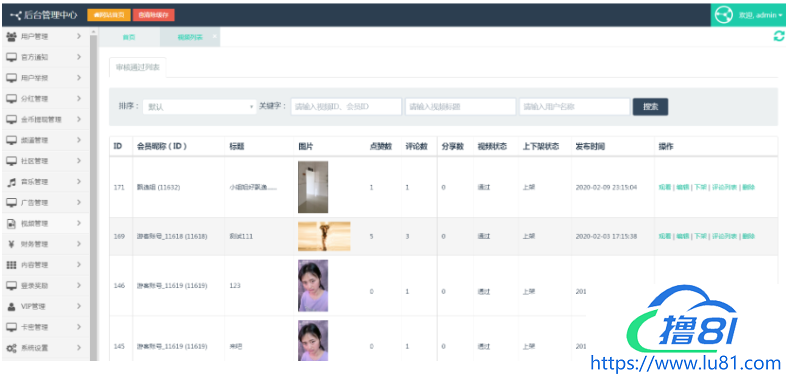Click the monitor icon beside 社区管理
Viewport: 786px width, 374px height.
point(12,161)
